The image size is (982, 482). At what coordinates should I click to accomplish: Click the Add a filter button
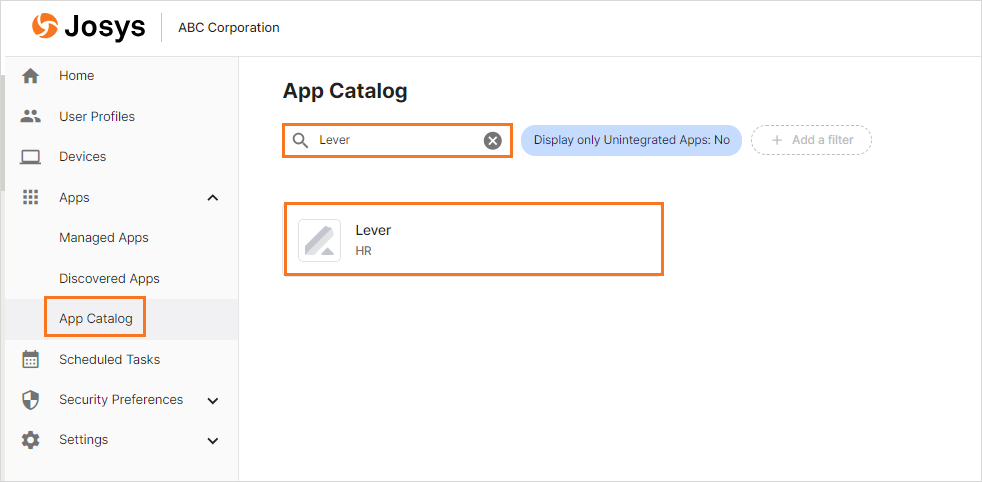(x=812, y=140)
